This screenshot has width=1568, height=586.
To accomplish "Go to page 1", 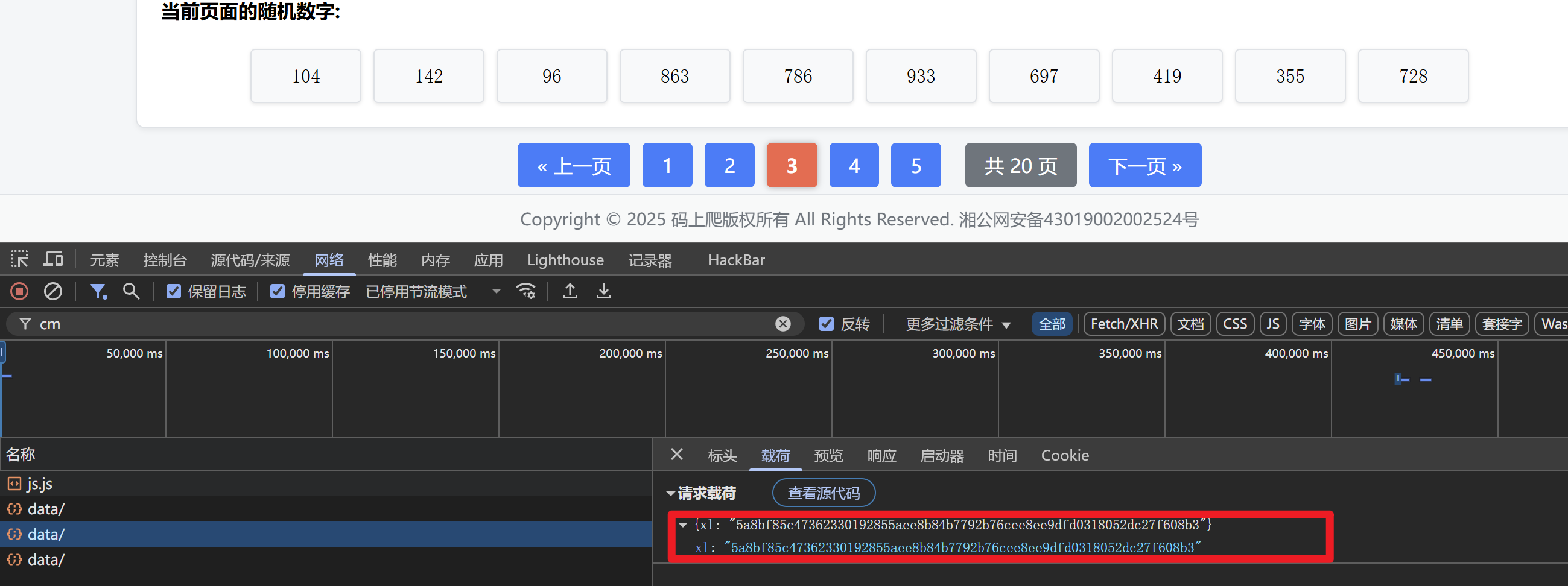I will pyautogui.click(x=667, y=166).
